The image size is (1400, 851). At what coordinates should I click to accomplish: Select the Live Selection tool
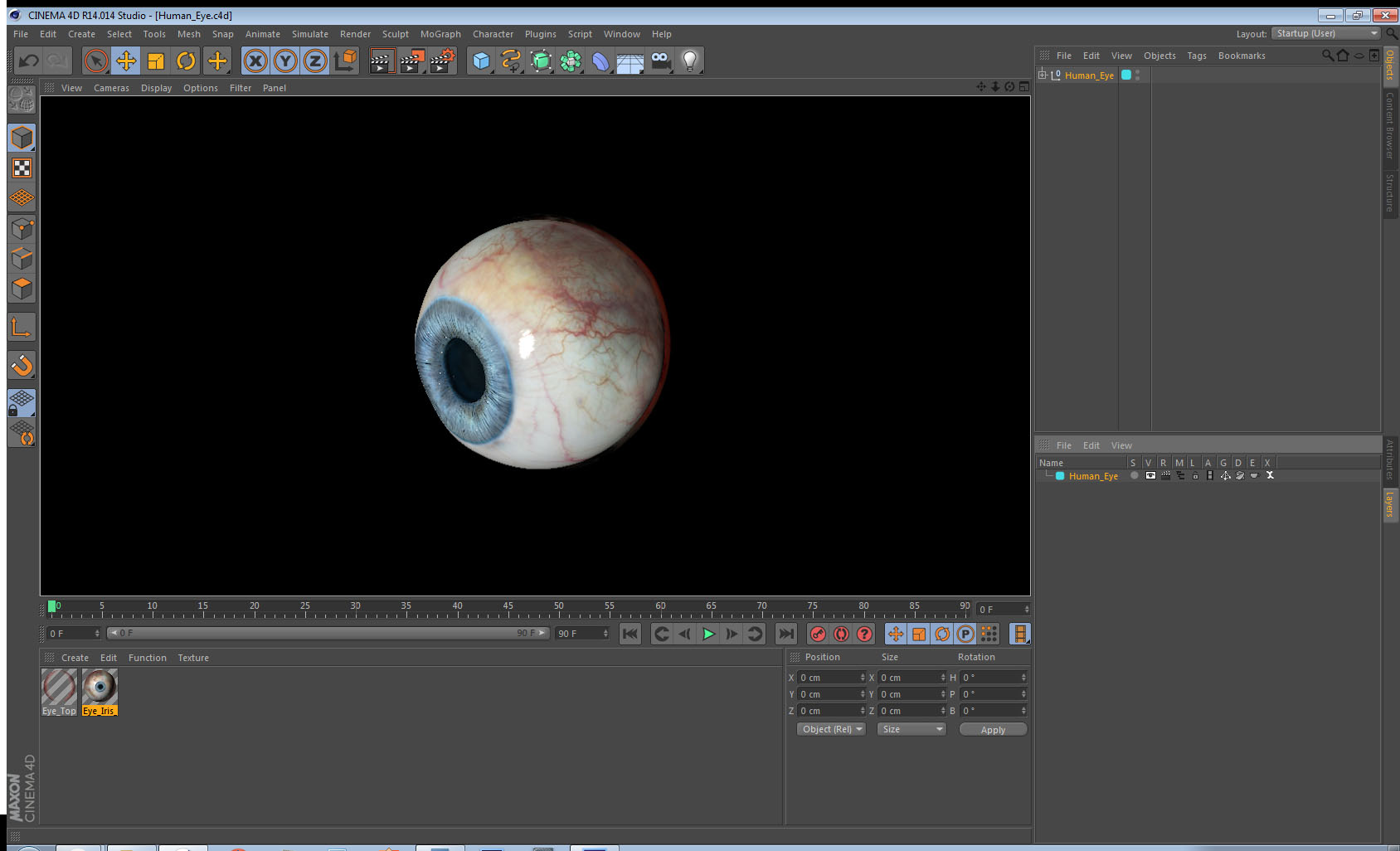pos(96,61)
